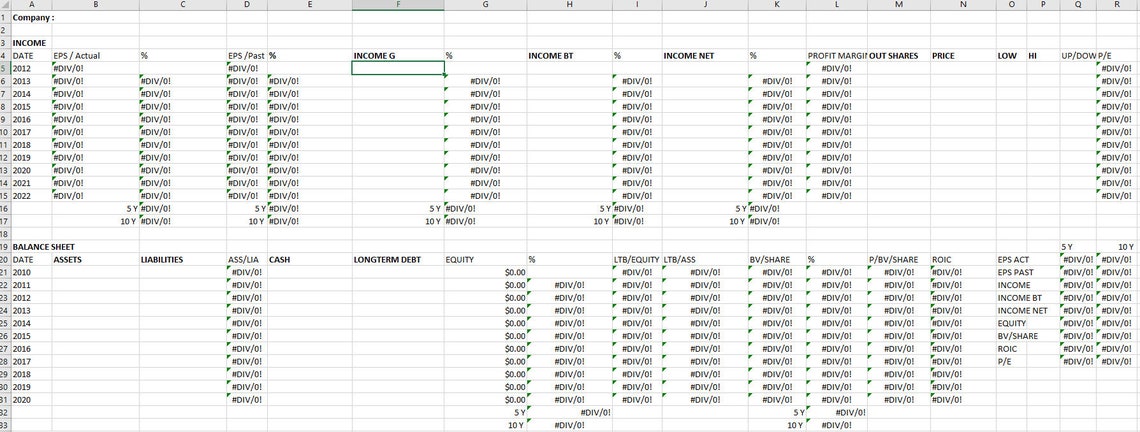
Task: Select column N header
Action: (963, 5)
